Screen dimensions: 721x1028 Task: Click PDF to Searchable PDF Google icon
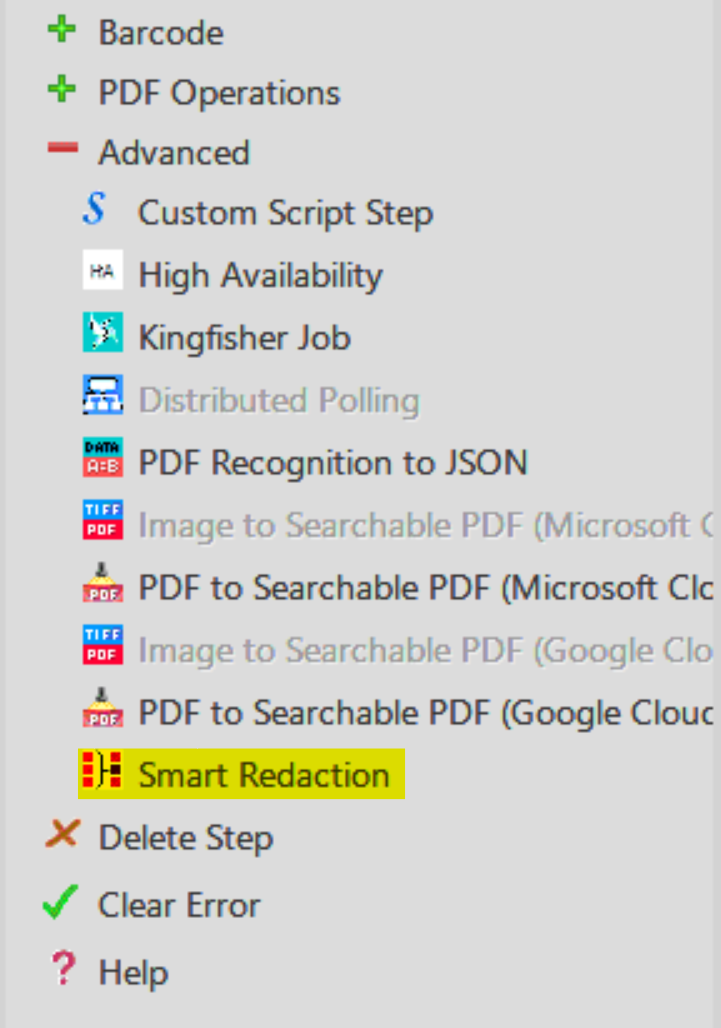pos(102,707)
